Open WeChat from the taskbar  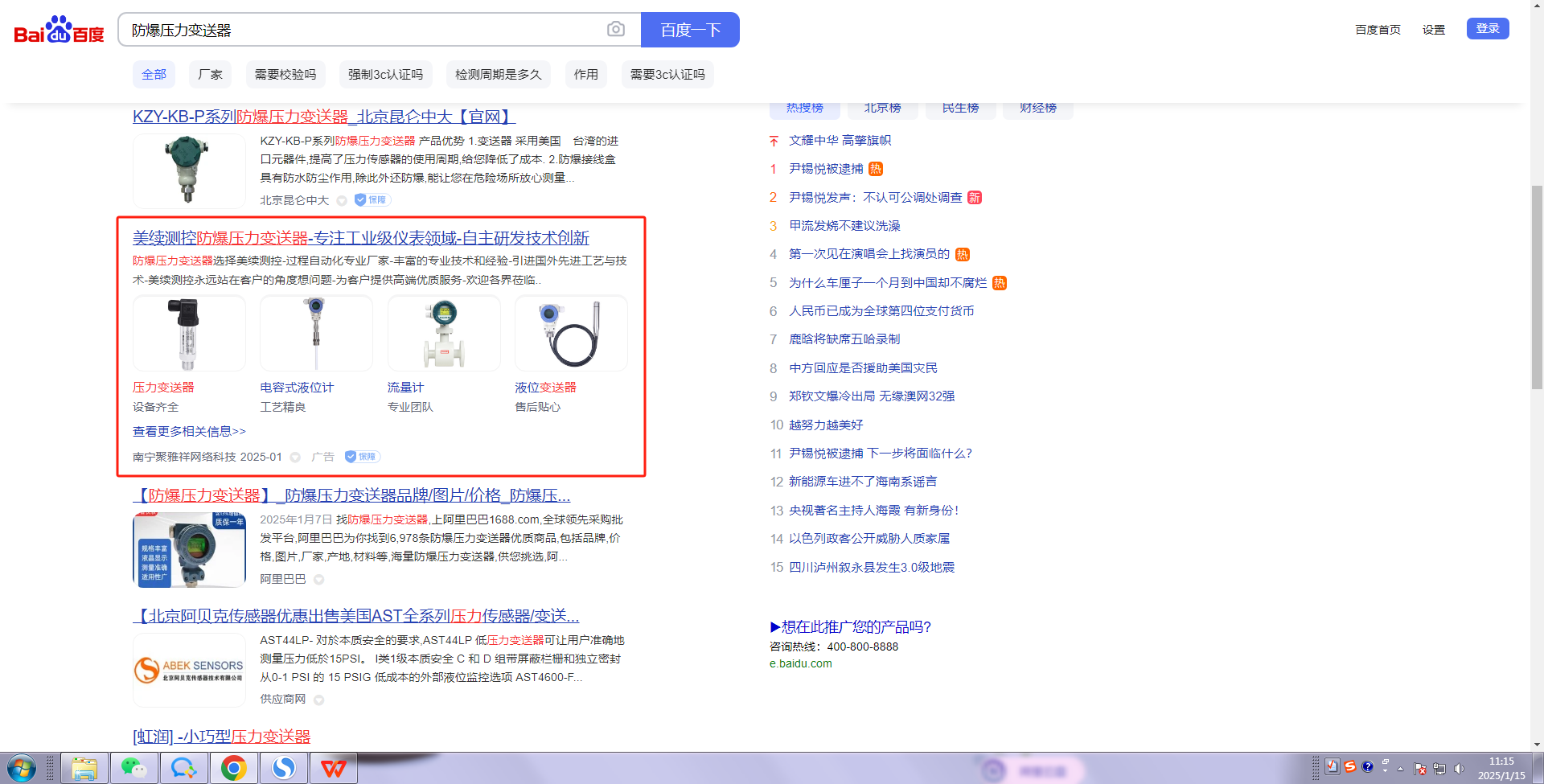[x=133, y=769]
